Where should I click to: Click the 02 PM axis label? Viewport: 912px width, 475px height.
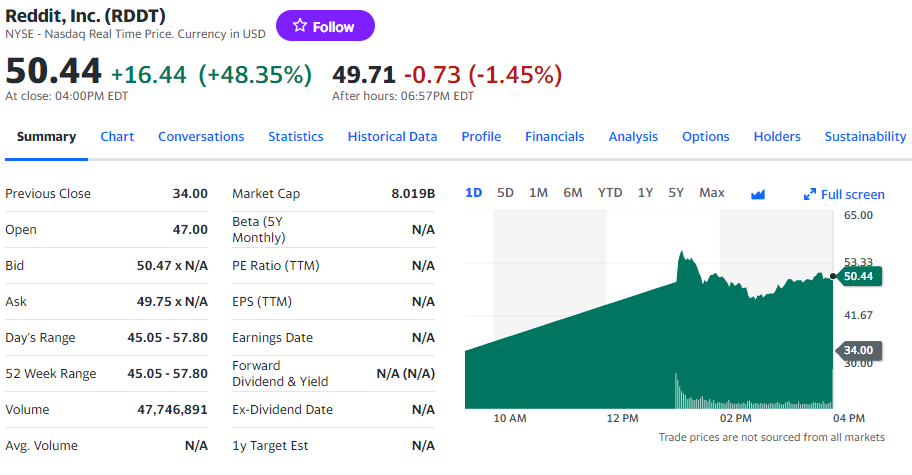click(x=736, y=419)
